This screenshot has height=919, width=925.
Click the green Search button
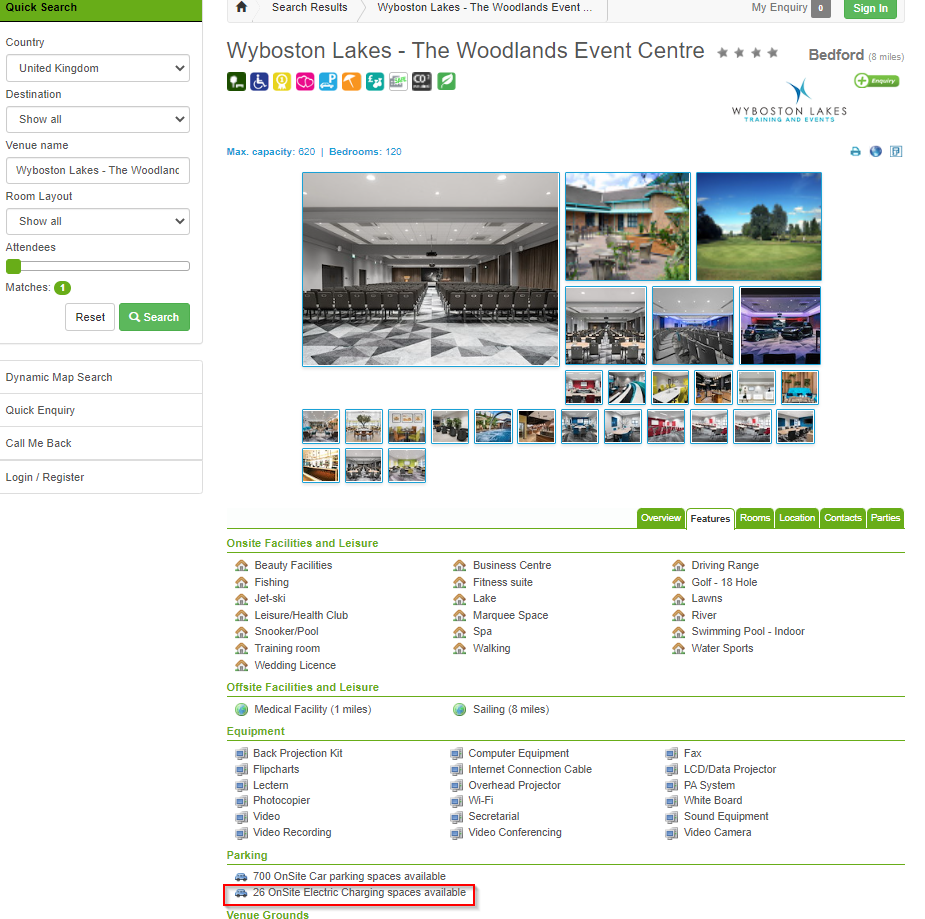(155, 317)
